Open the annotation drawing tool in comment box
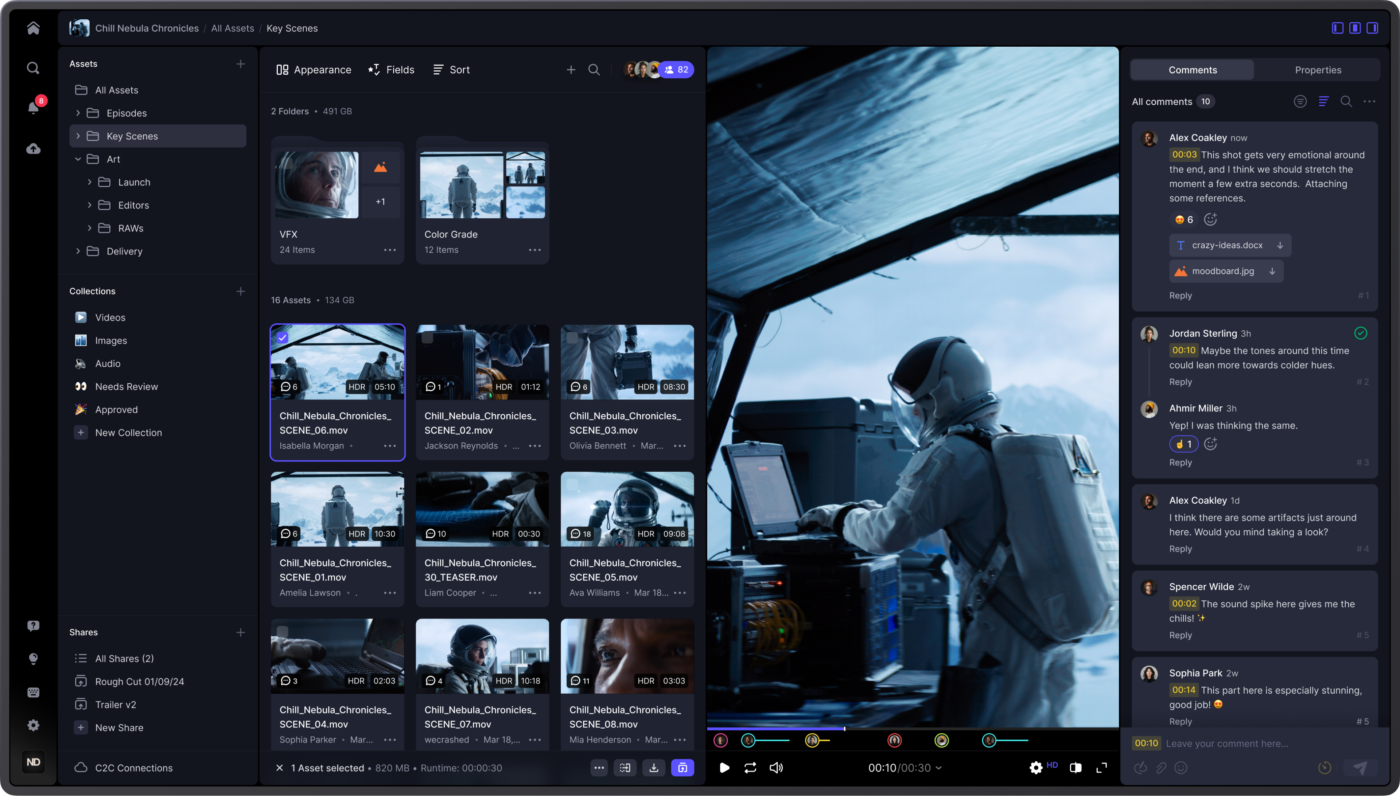Image resolution: width=1400 pixels, height=796 pixels. (1140, 767)
